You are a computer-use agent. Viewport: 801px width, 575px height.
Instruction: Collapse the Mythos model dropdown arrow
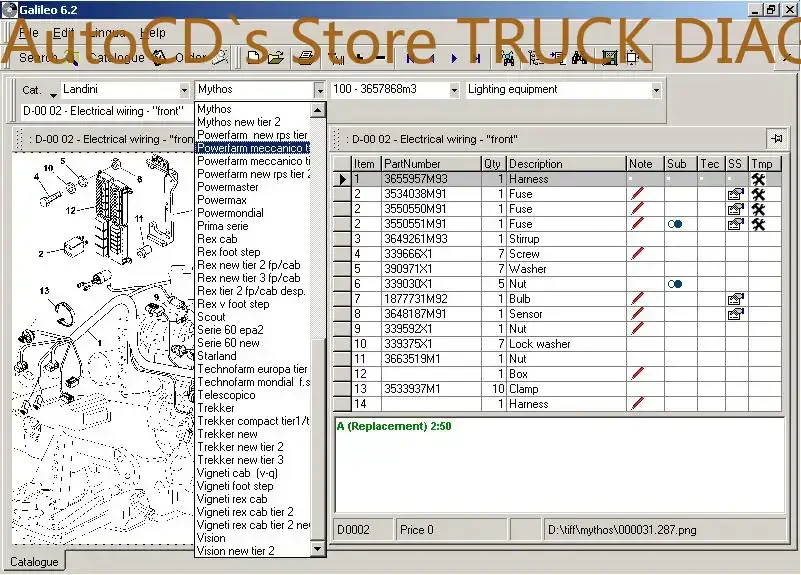click(x=319, y=90)
